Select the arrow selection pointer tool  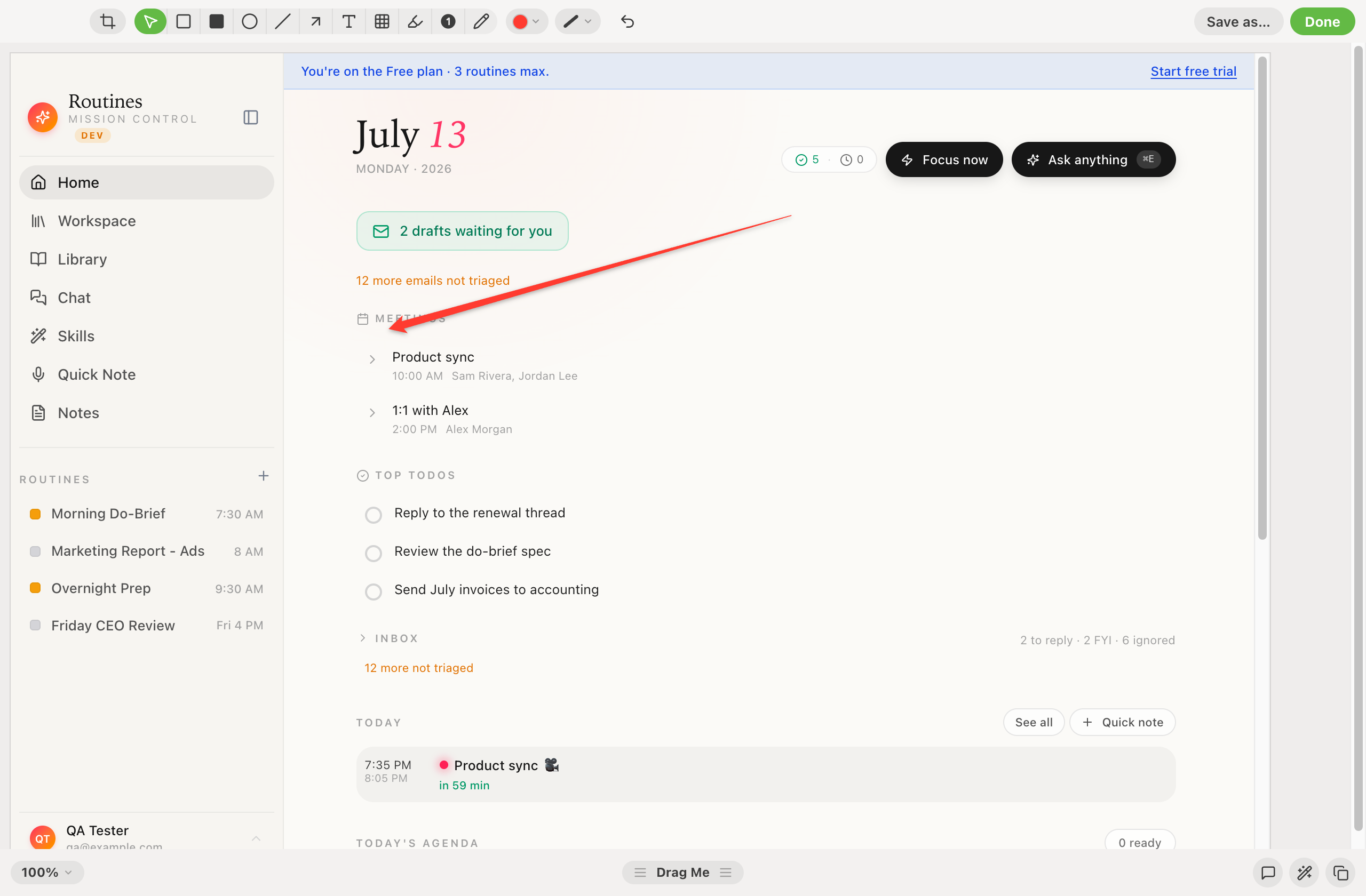[150, 22]
